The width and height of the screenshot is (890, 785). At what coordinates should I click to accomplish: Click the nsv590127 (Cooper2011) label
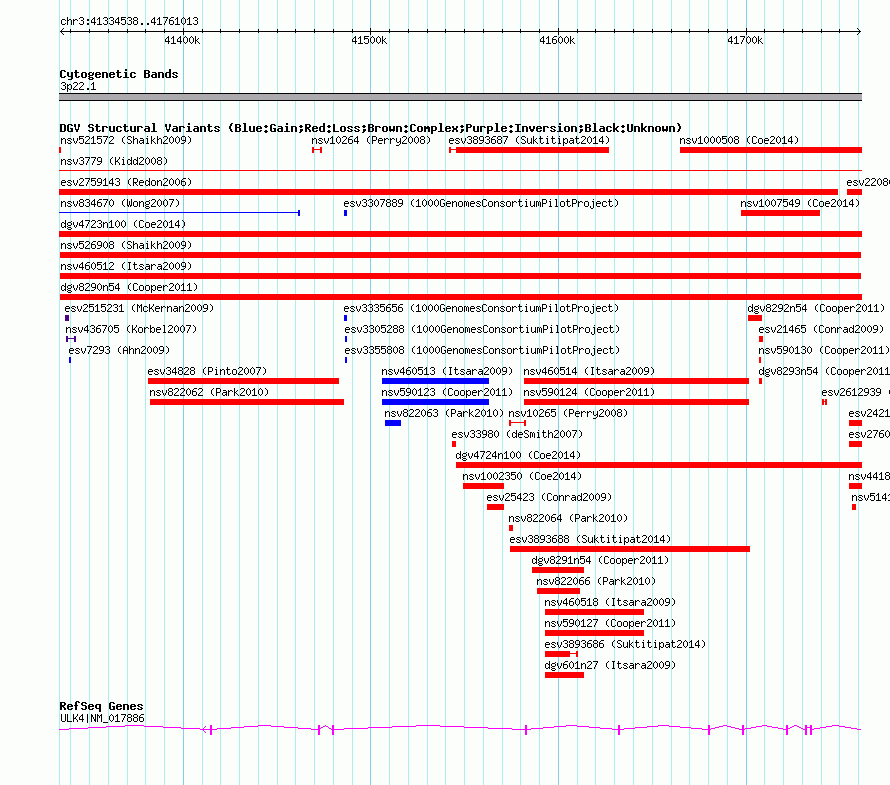[x=610, y=623]
